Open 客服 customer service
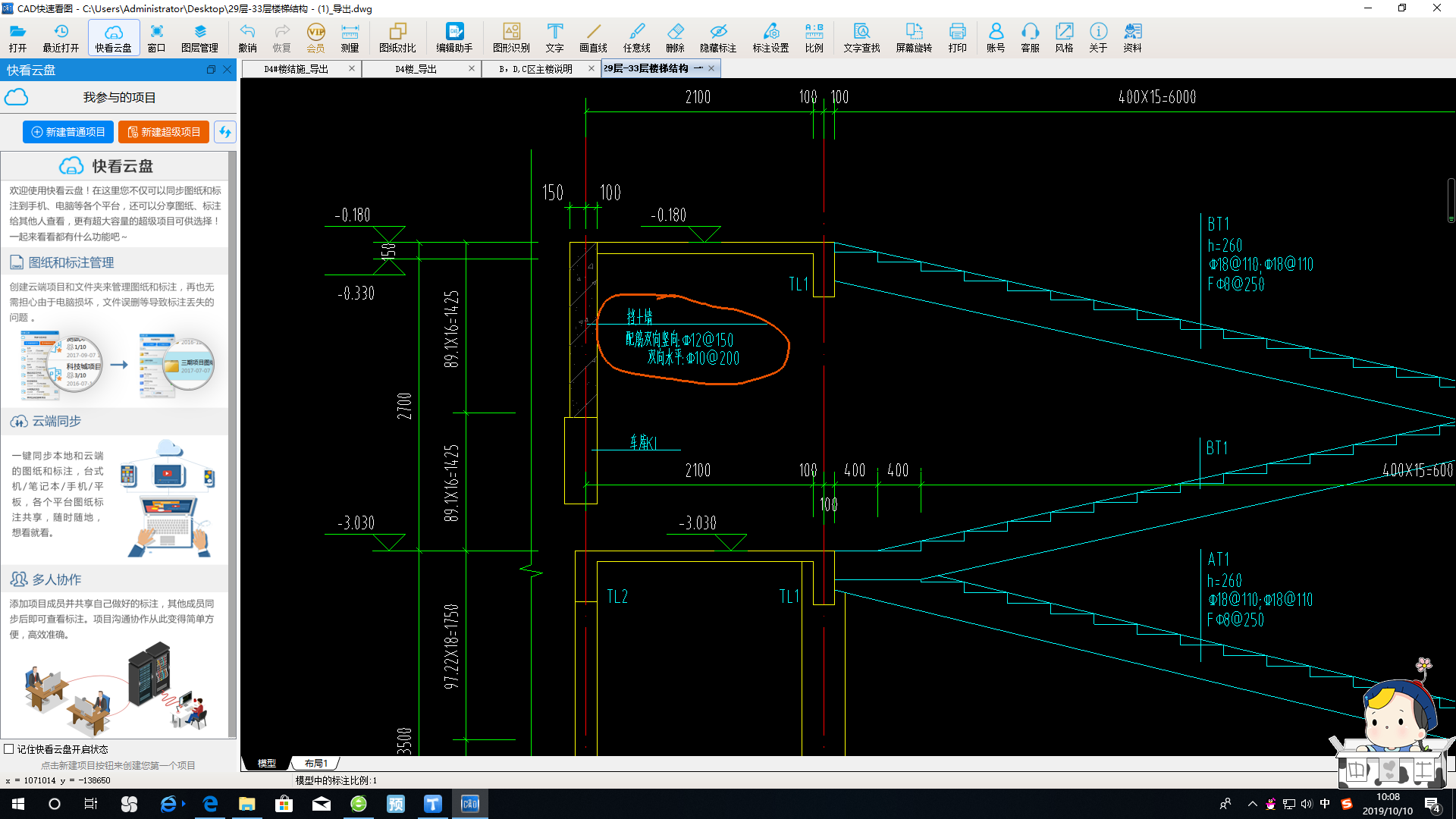The height and width of the screenshot is (819, 1456). pos(1030,37)
